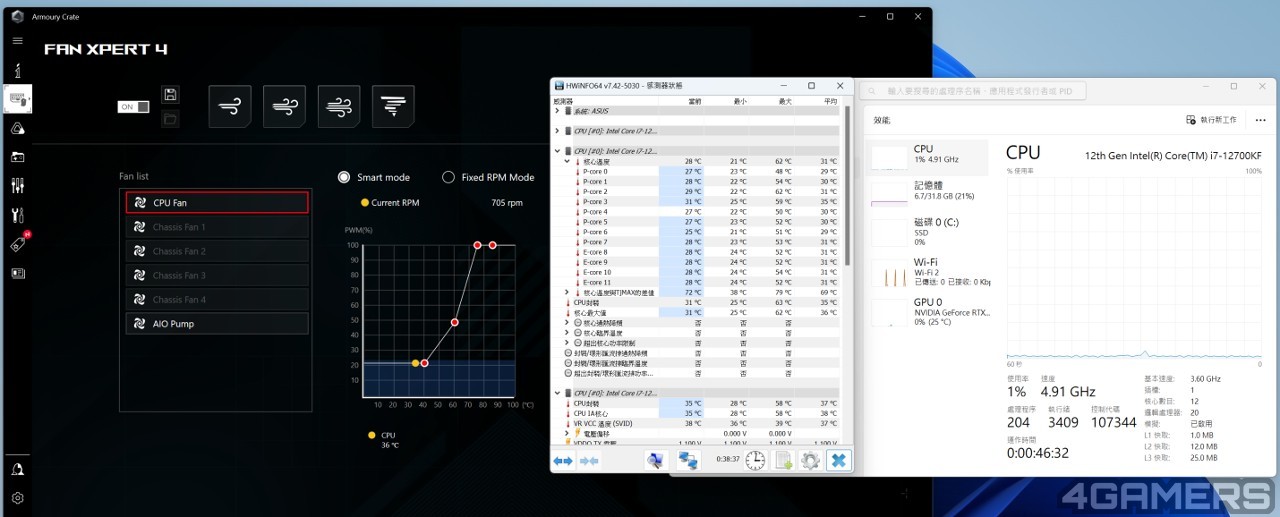Select the Turbo fan preset icon
Screen dimensions: 1280x517
pyautogui.click(x=339, y=106)
